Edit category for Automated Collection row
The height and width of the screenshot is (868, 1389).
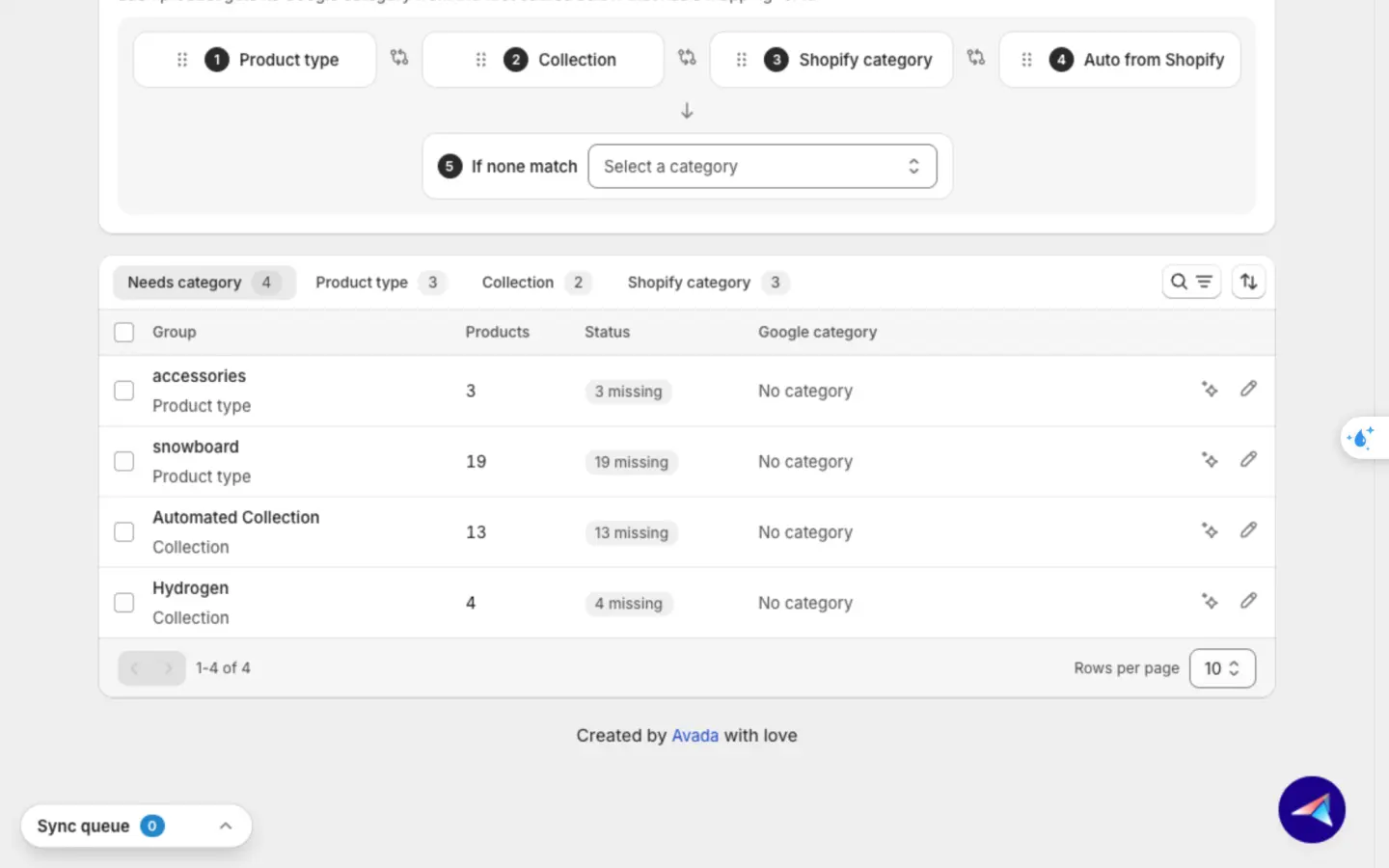(1248, 529)
